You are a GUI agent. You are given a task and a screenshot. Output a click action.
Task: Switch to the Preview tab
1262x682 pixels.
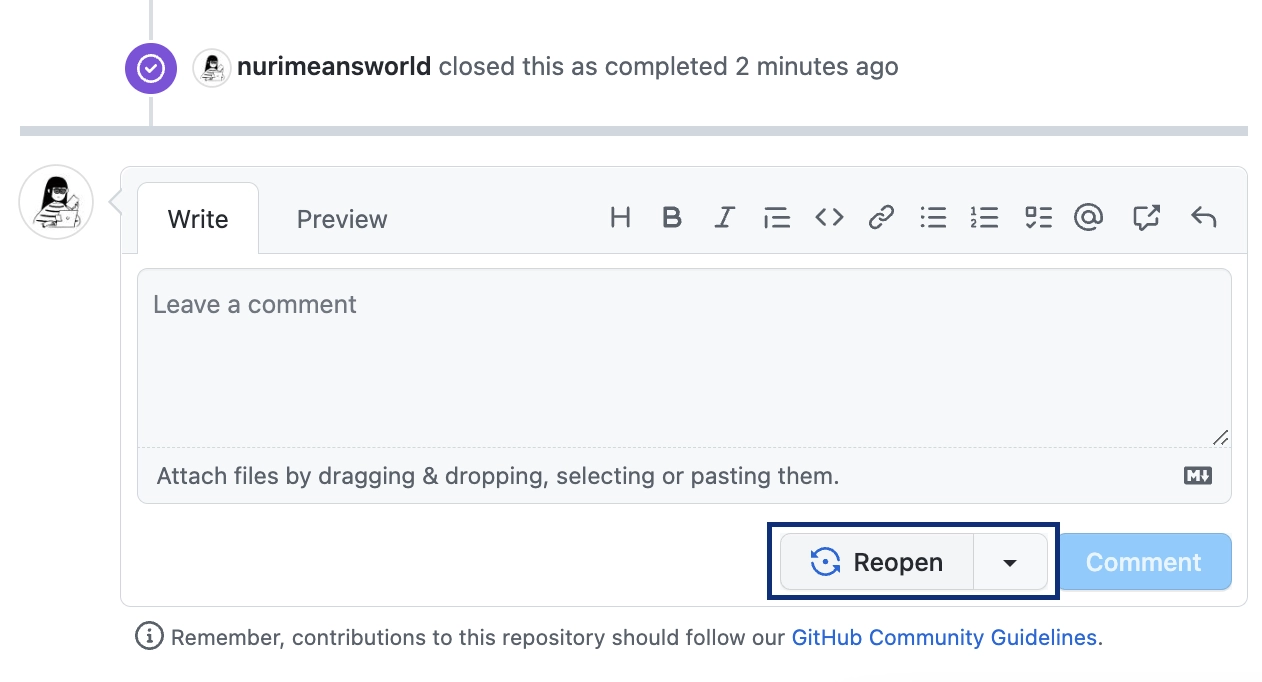pyautogui.click(x=342, y=219)
